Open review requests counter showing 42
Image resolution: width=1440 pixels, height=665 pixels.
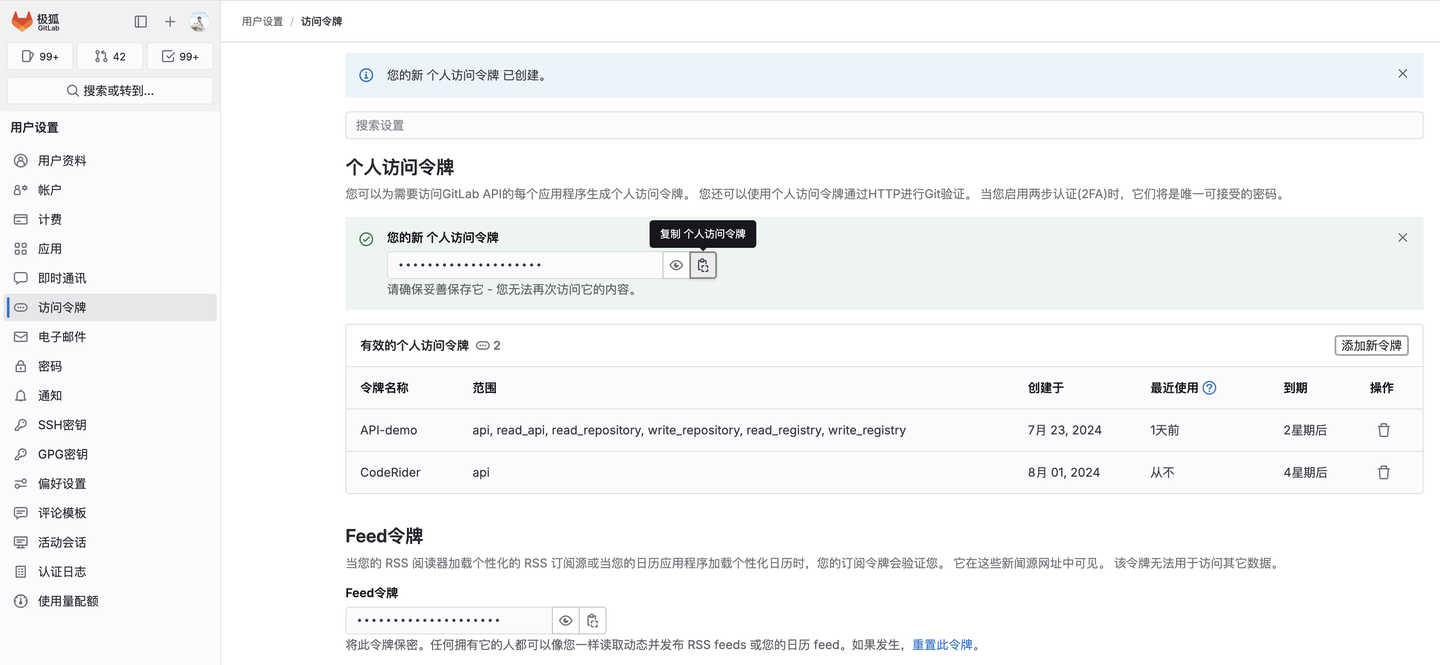(x=109, y=56)
